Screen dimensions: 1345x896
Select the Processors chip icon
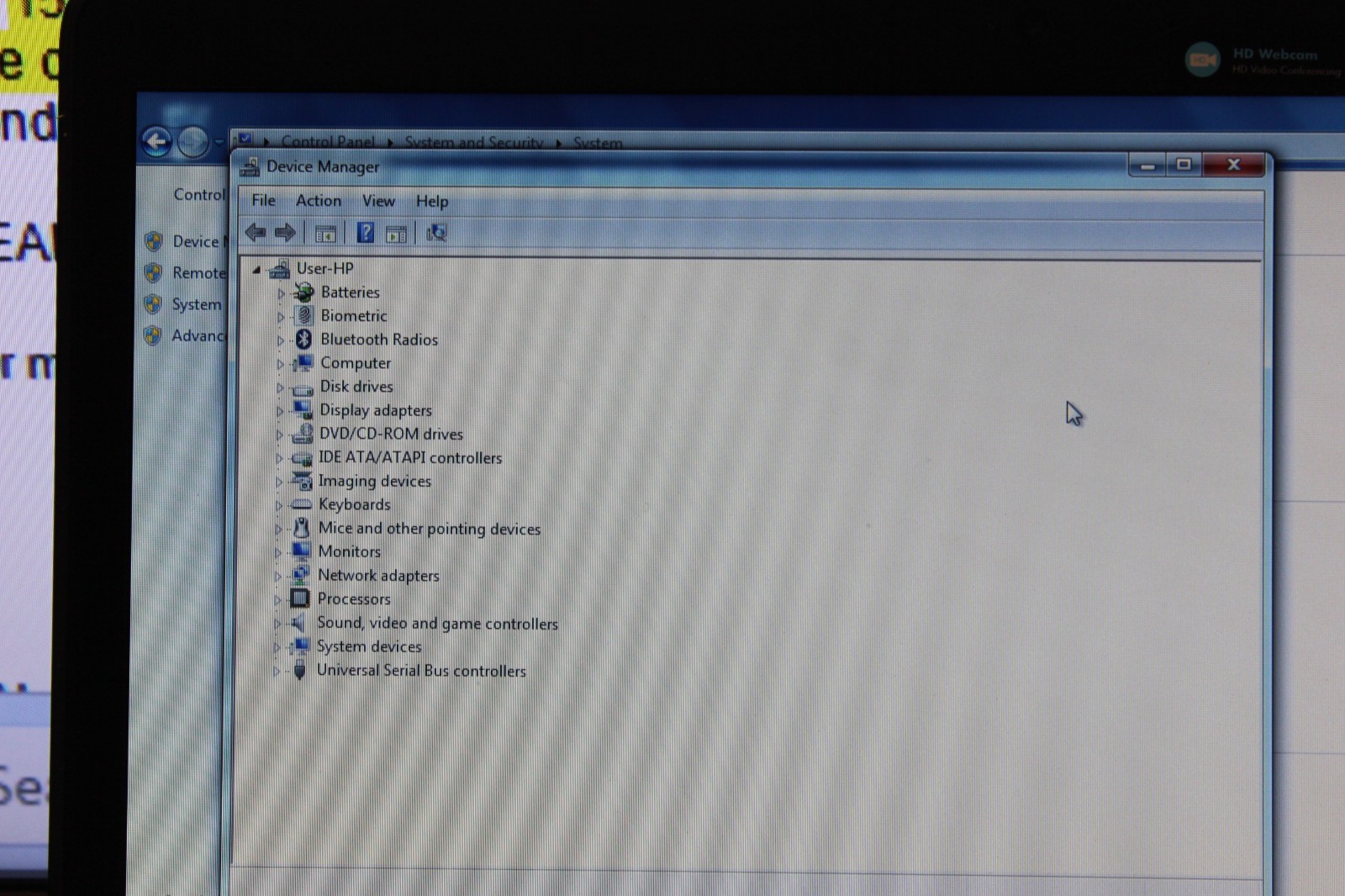point(299,598)
